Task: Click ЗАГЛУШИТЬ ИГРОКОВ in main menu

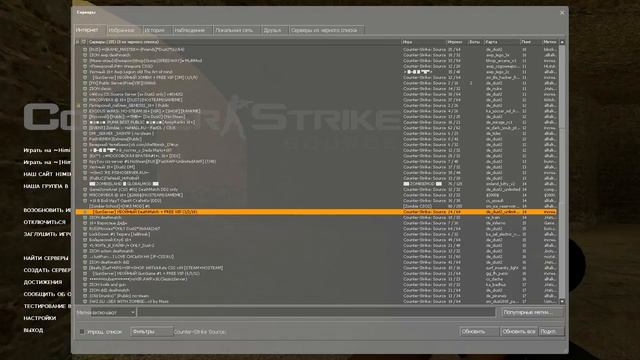Action: [x=47, y=234]
